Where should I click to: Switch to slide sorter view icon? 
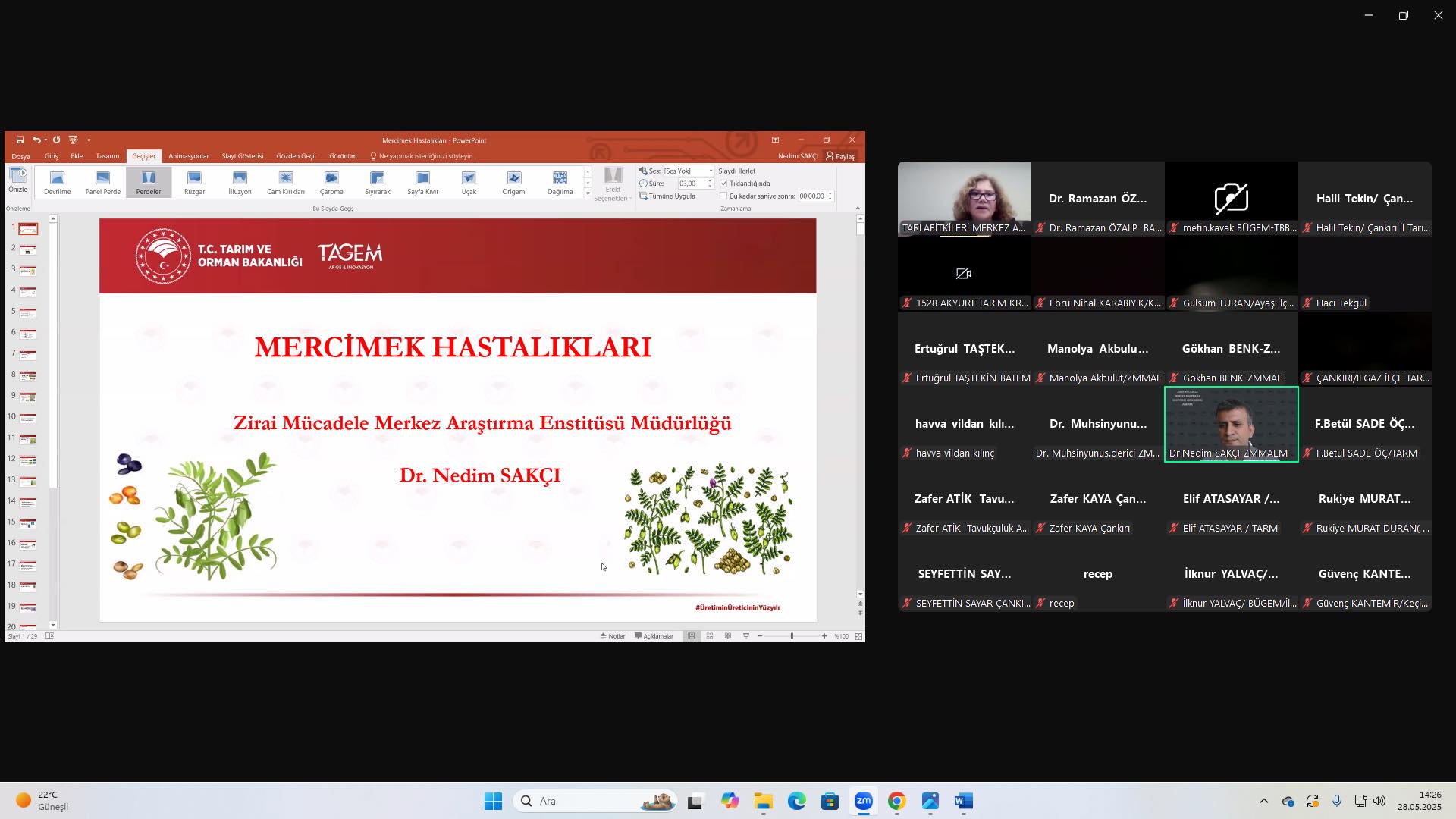710,636
